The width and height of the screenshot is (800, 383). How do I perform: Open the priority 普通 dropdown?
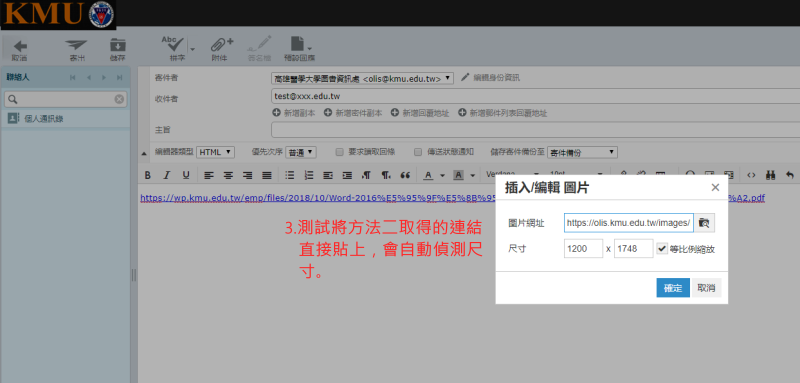[301, 152]
